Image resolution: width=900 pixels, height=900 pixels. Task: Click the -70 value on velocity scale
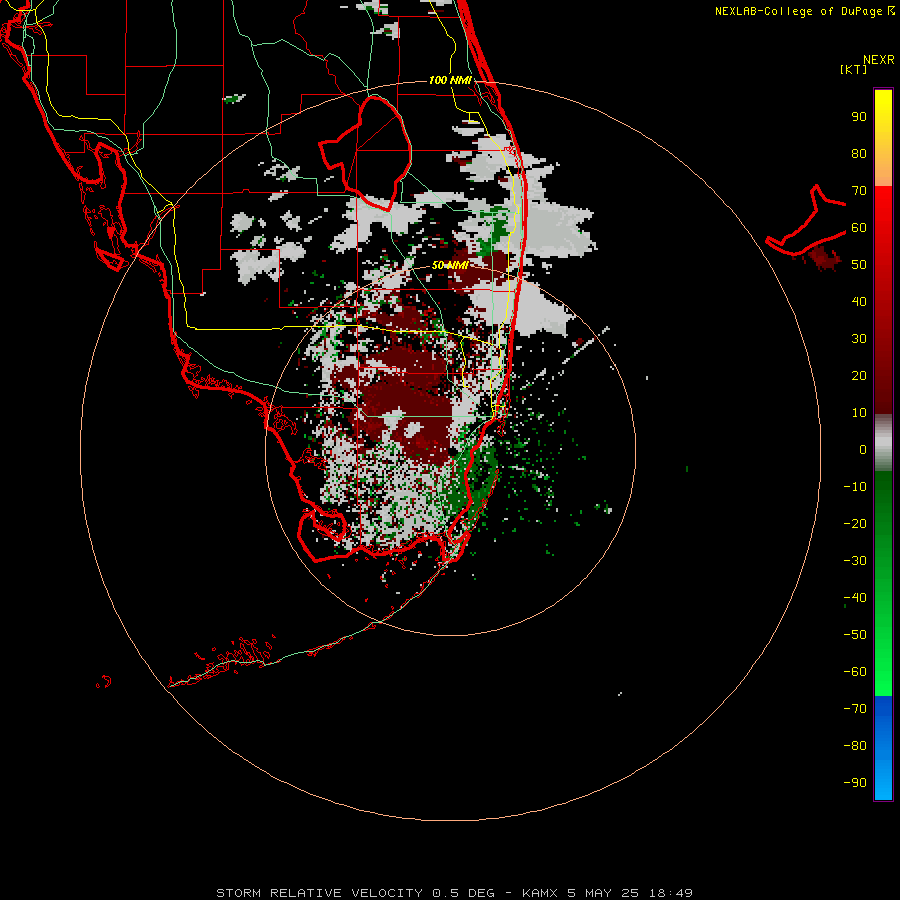coord(855,709)
